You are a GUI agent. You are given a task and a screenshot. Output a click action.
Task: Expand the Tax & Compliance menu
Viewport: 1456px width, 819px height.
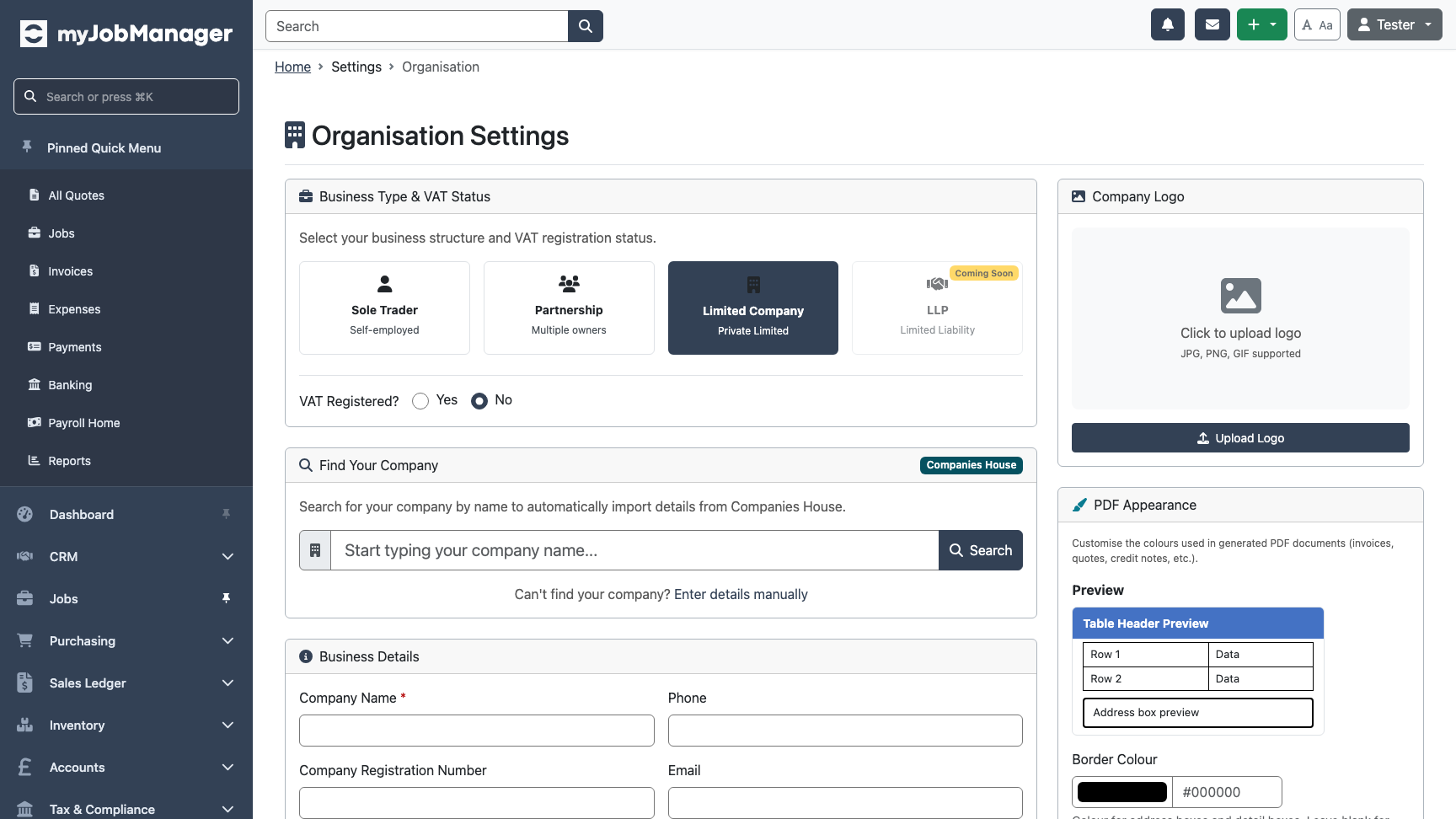227,809
